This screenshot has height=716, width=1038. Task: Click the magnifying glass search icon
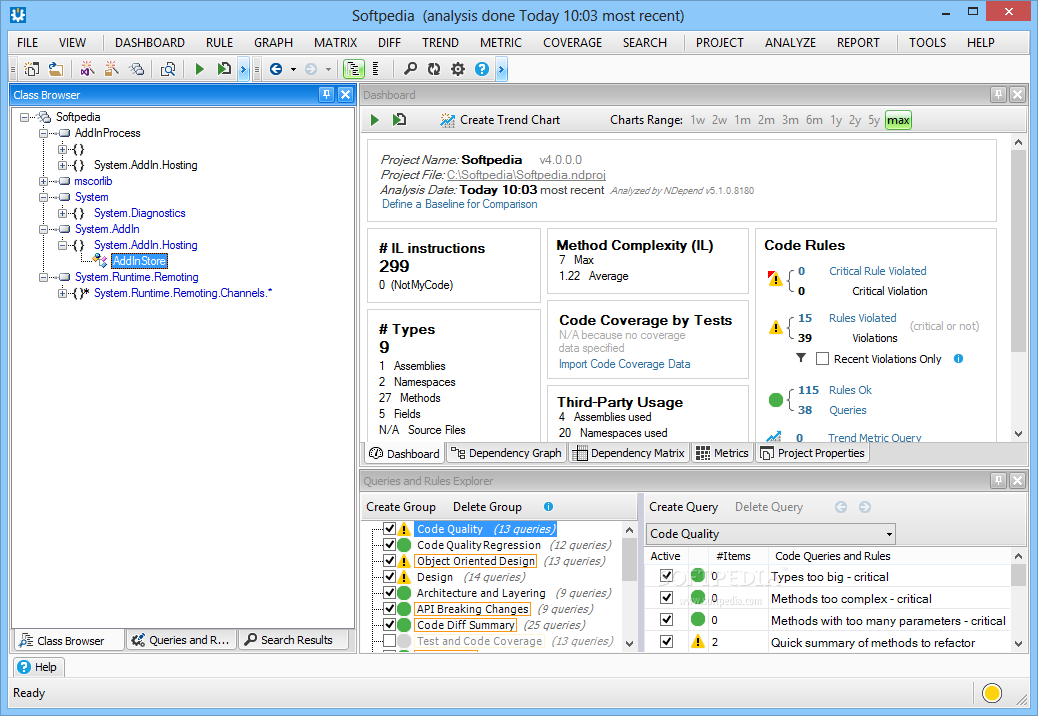(x=410, y=69)
